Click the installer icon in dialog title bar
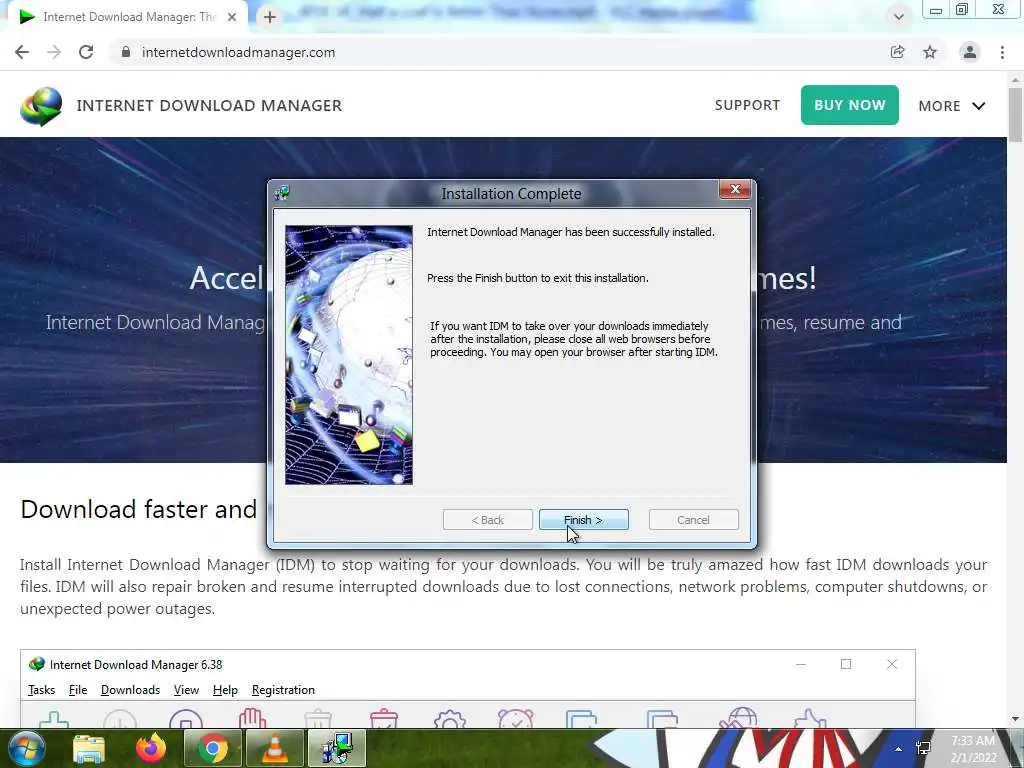Image resolution: width=1024 pixels, height=768 pixels. (282, 193)
